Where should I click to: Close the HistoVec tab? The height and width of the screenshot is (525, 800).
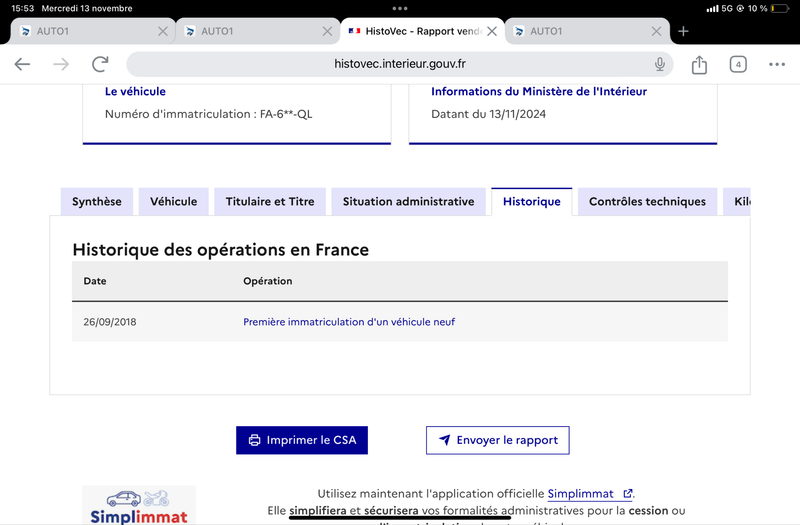[492, 32]
